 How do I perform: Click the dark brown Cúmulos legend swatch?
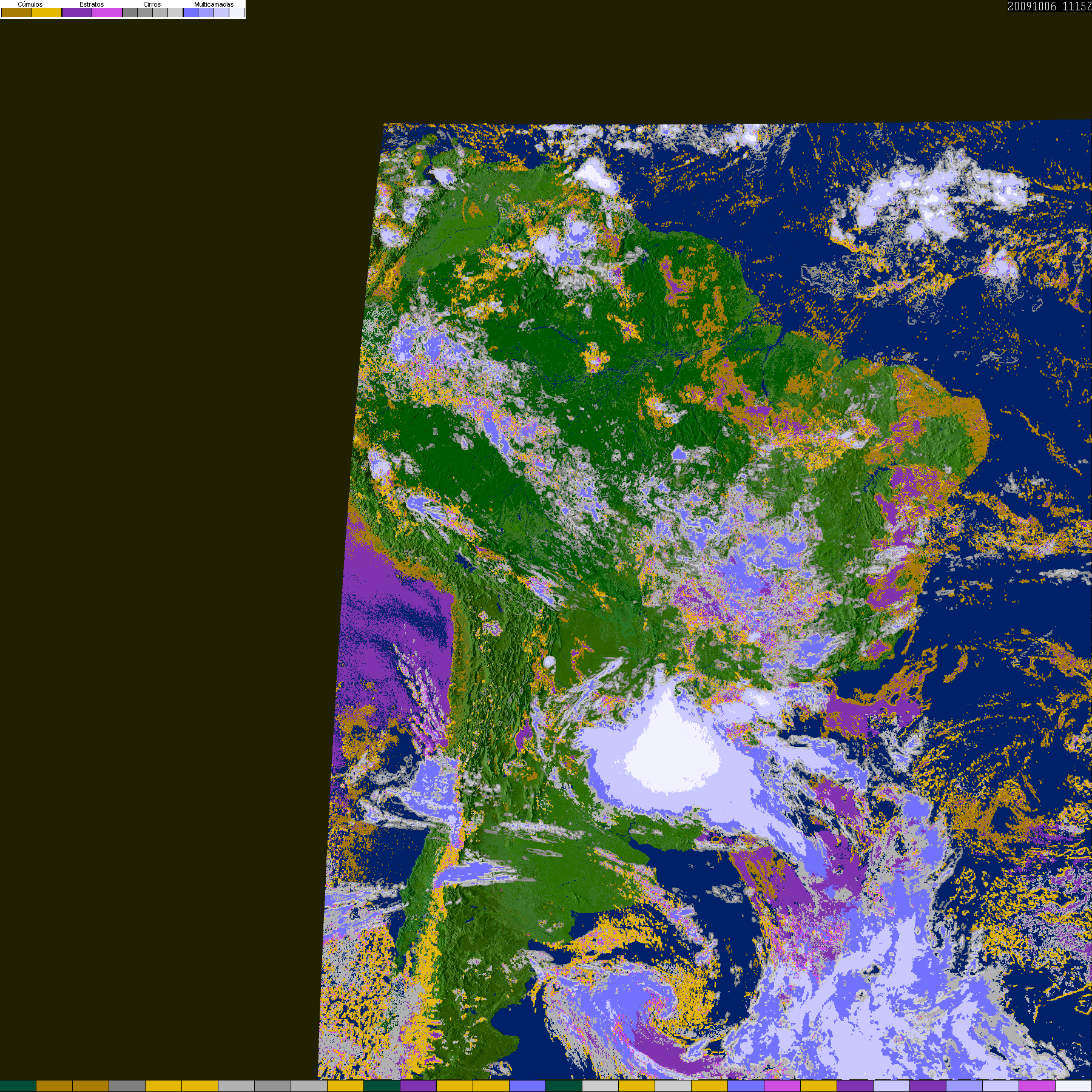coord(16,12)
